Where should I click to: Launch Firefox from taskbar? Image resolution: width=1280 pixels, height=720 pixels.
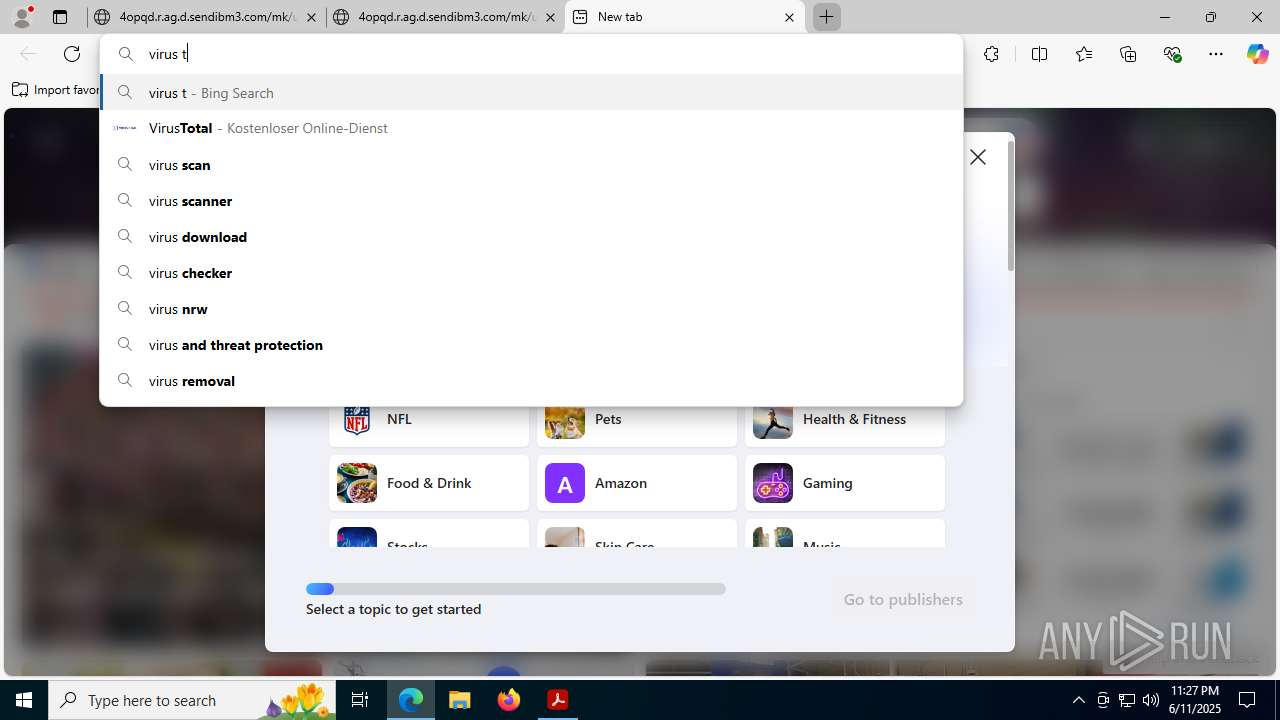click(x=509, y=700)
